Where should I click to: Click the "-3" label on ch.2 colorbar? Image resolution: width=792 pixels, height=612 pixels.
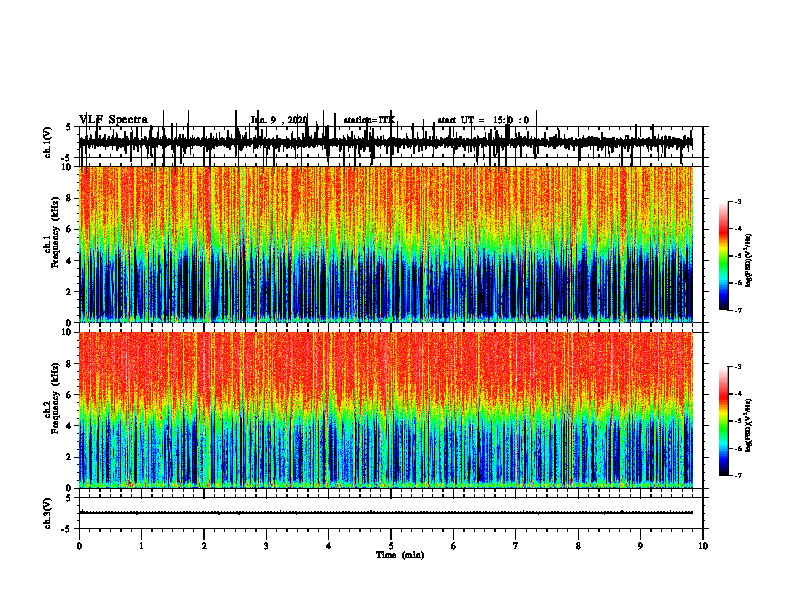(x=738, y=367)
